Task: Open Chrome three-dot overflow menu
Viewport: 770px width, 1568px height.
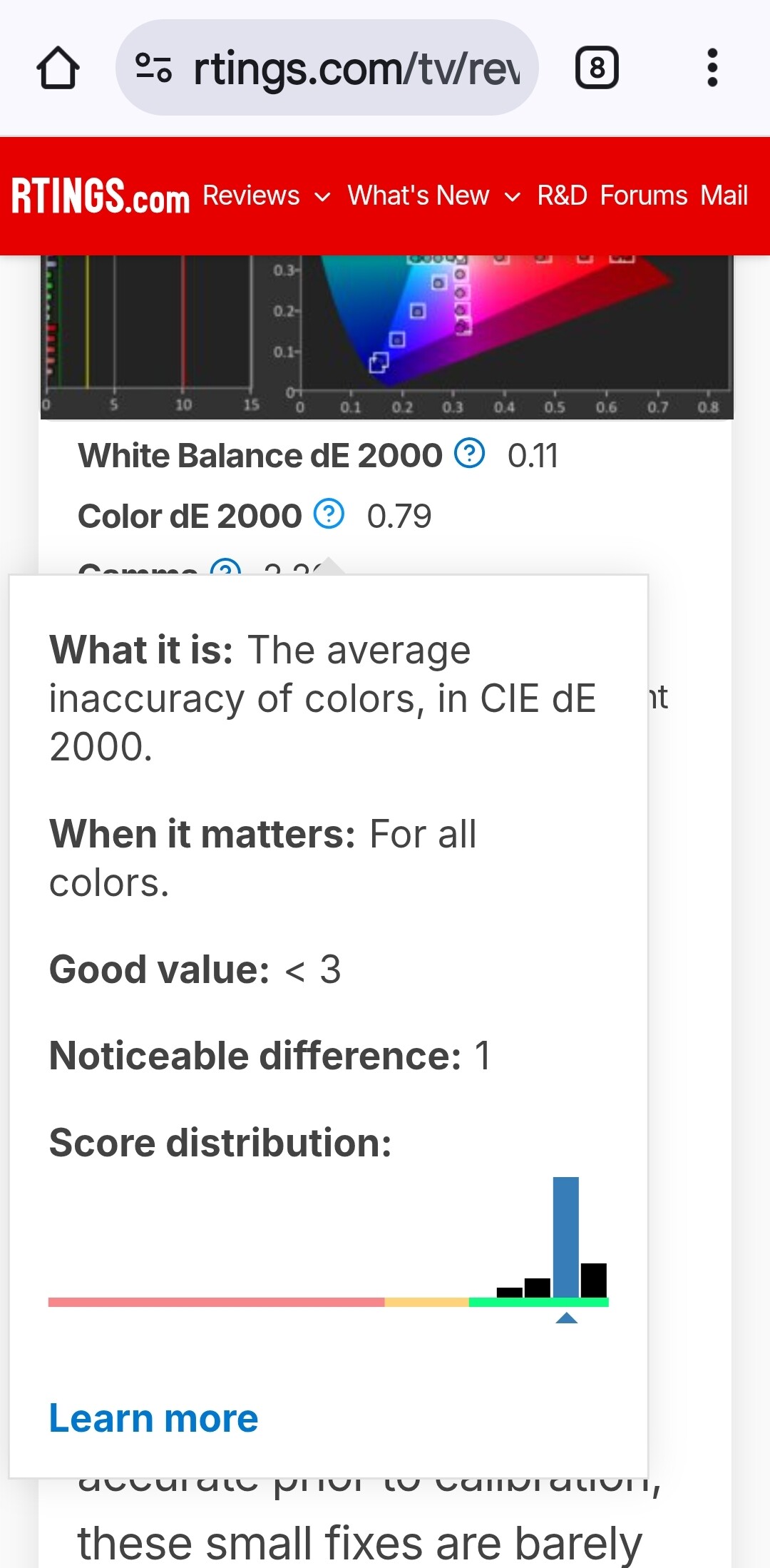Action: click(712, 68)
